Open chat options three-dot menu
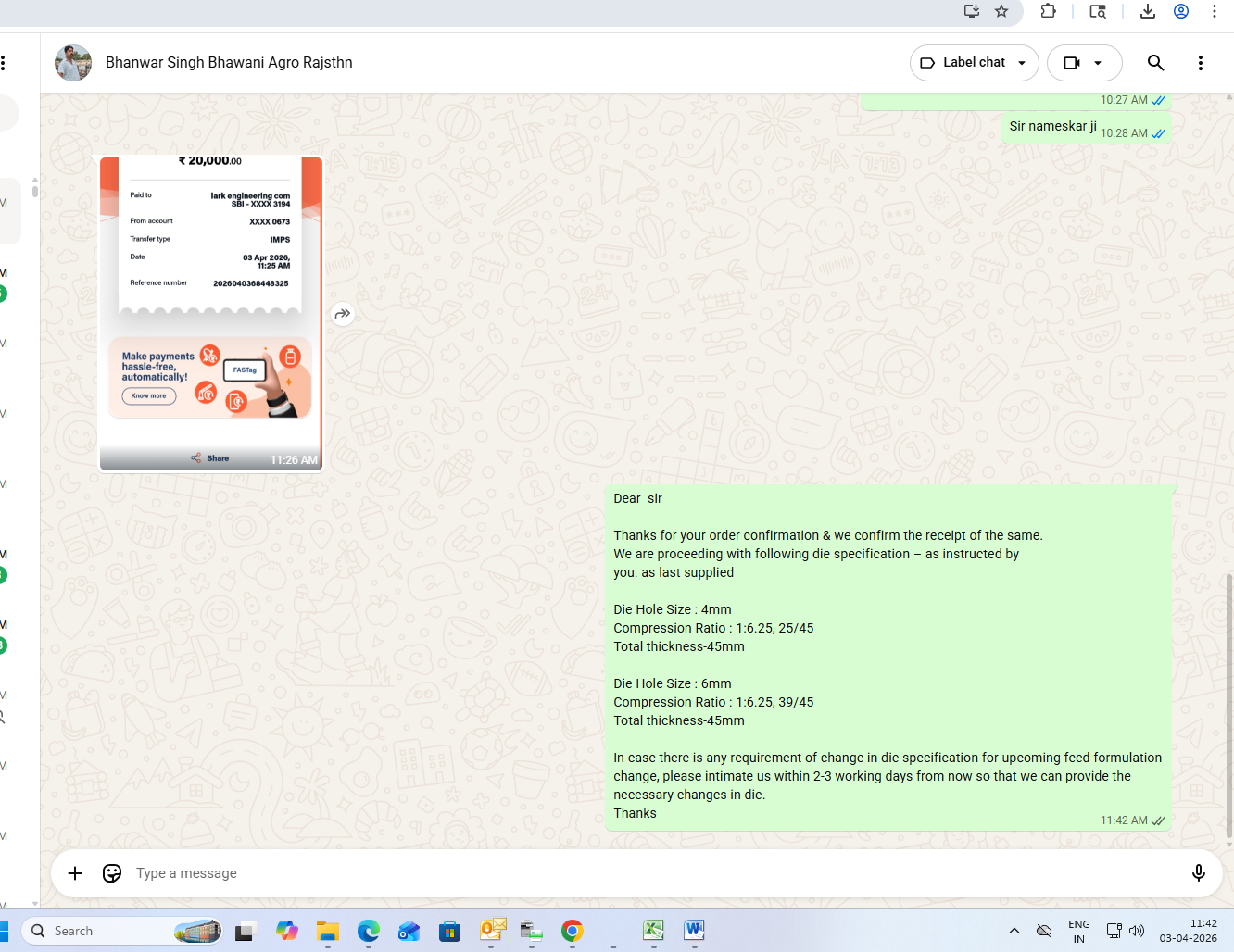 pyautogui.click(x=1200, y=63)
